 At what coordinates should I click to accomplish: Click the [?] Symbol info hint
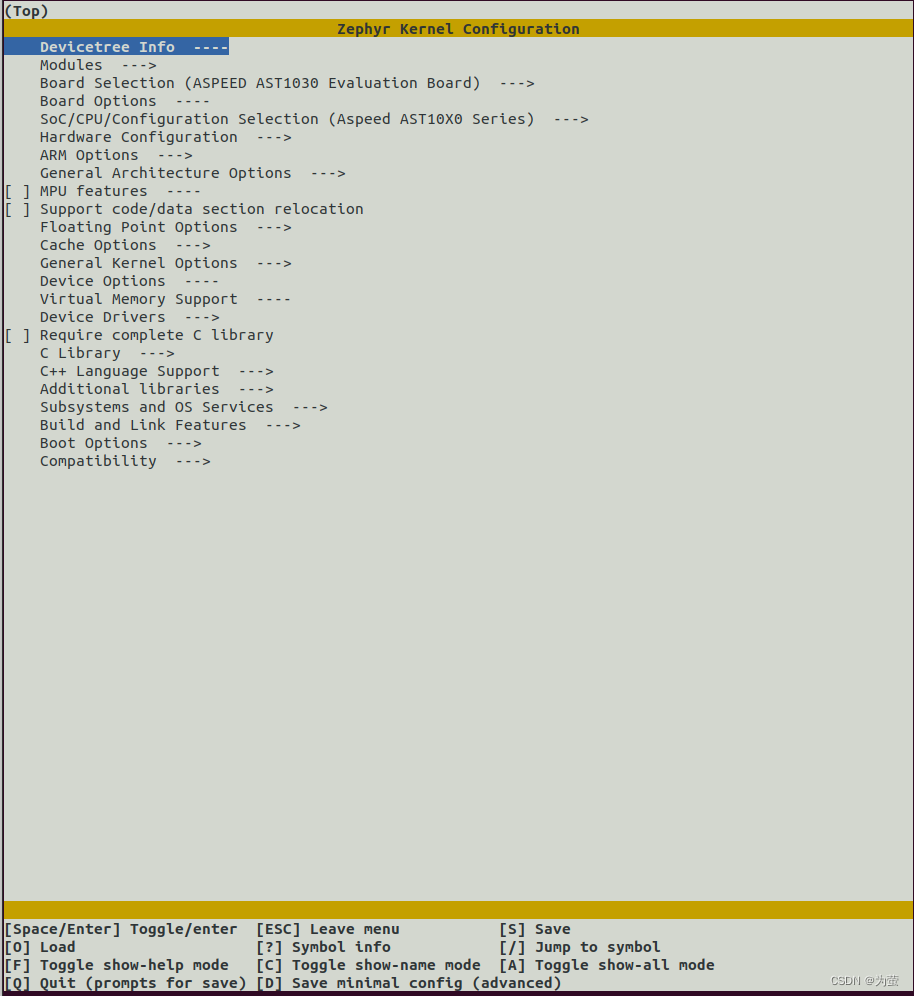coord(323,947)
